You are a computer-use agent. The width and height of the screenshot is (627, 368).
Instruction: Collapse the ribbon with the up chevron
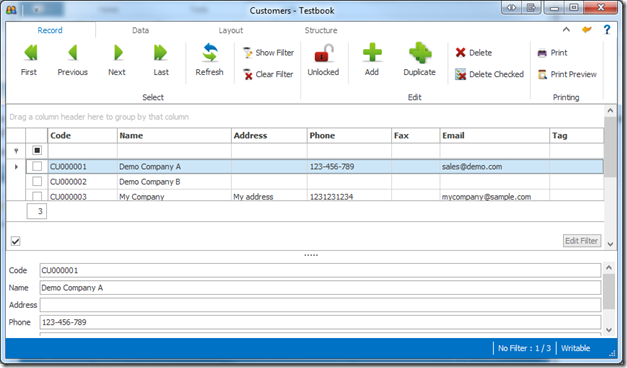[566, 29]
